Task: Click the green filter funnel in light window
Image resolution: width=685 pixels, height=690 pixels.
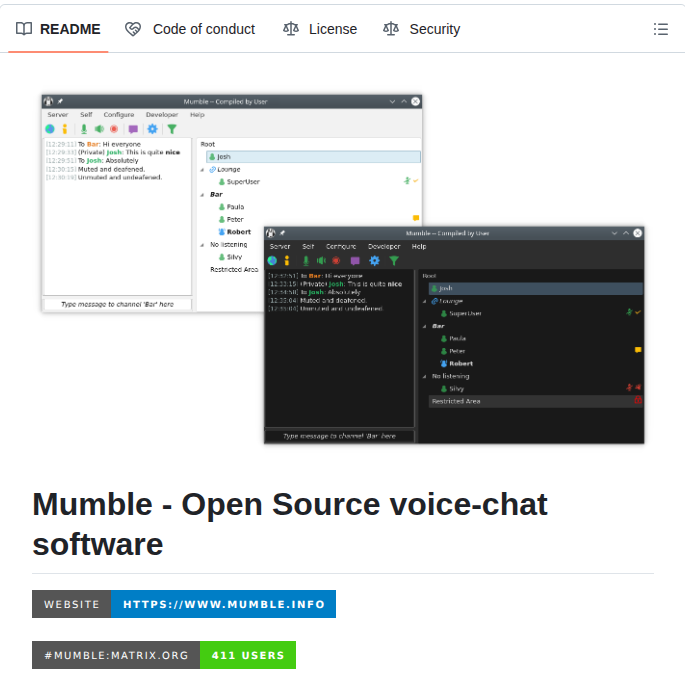Action: coord(172,129)
